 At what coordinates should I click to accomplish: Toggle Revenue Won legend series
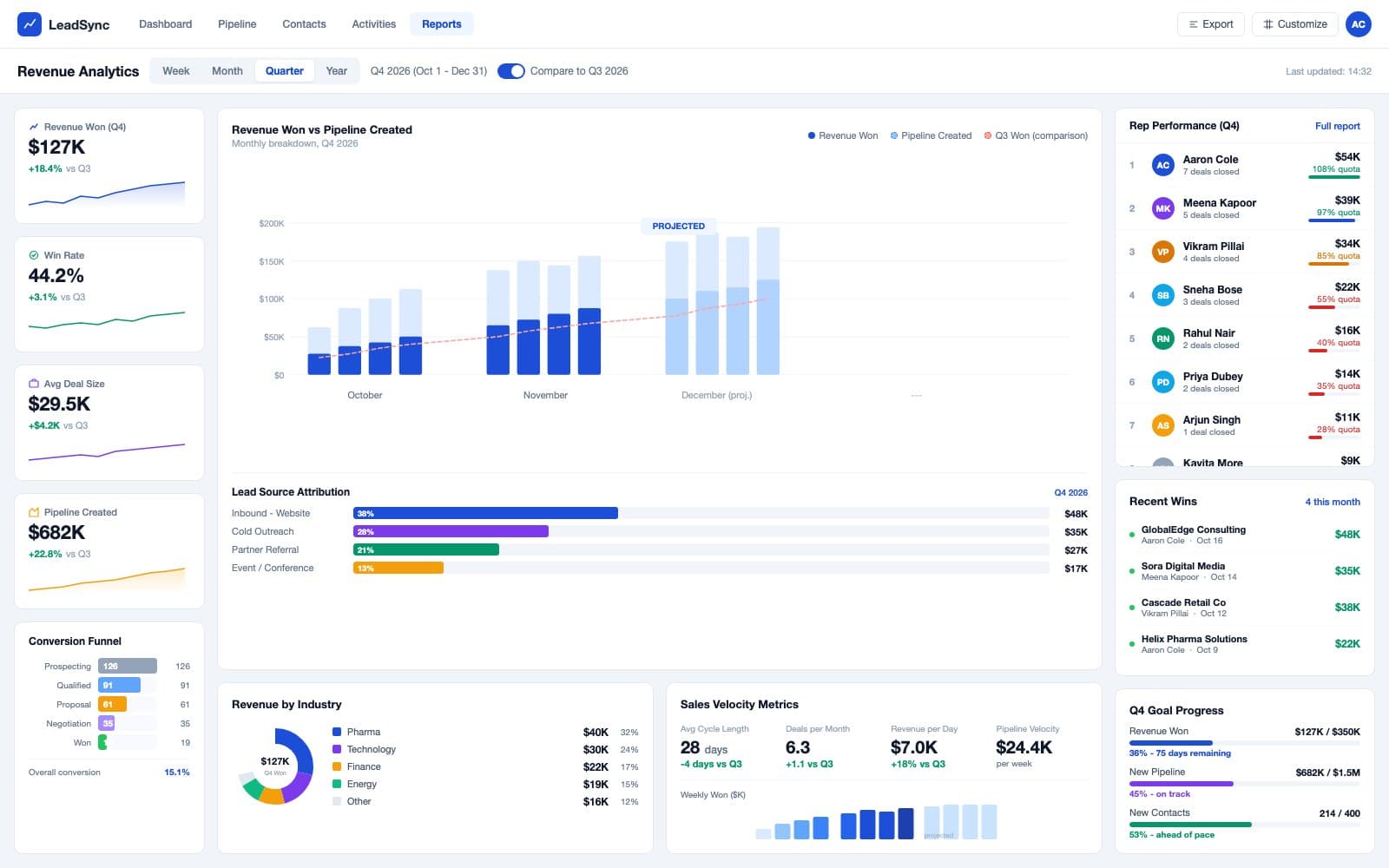tap(843, 135)
